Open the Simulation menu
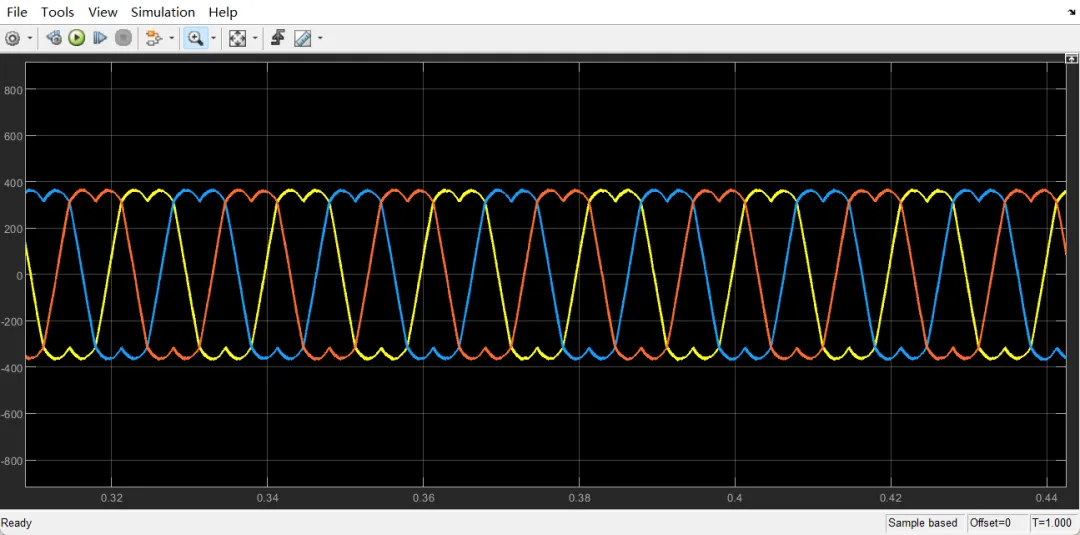The width and height of the screenshot is (1080, 535). point(163,12)
